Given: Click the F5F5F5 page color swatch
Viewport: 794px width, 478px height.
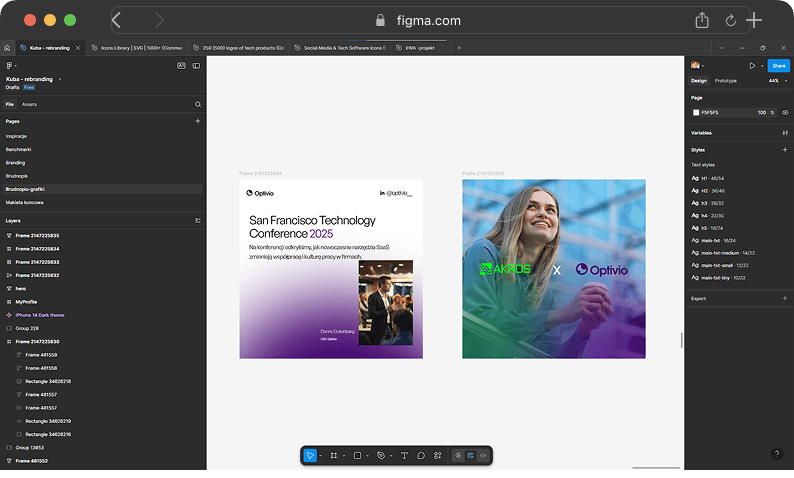Looking at the screenshot, I should (x=696, y=112).
